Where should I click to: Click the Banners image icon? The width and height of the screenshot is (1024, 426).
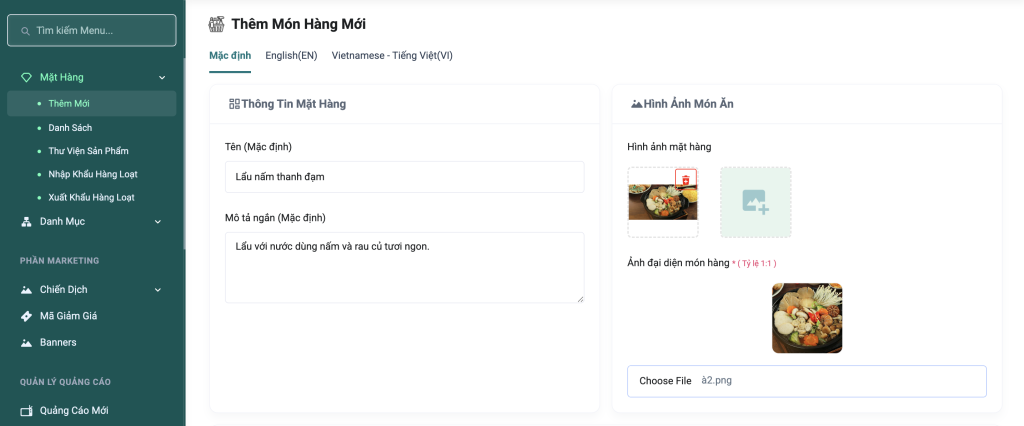26,343
